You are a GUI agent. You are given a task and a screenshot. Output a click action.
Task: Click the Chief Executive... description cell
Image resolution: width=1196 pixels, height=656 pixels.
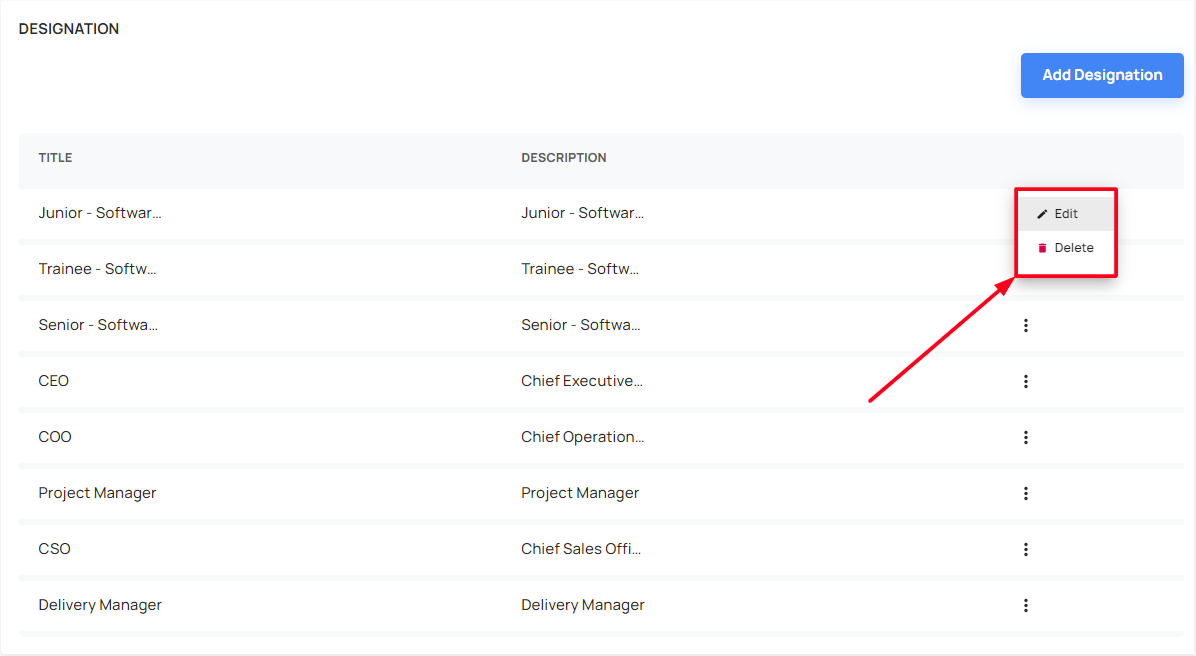tap(582, 381)
